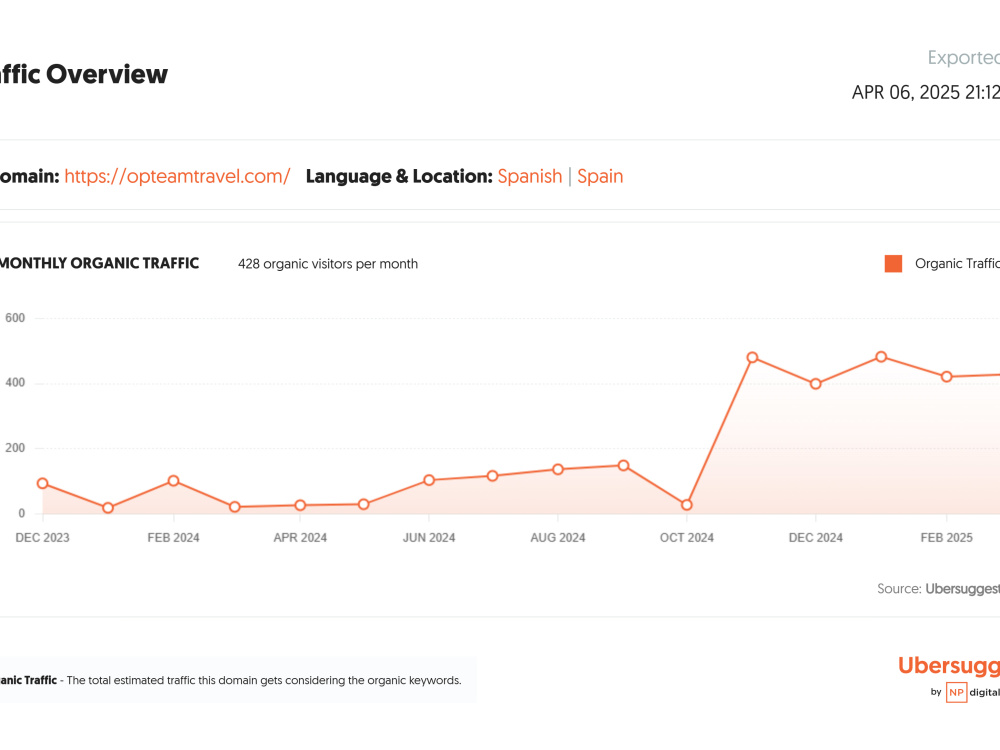Click the APR 06, 2025 export date

click(x=925, y=92)
